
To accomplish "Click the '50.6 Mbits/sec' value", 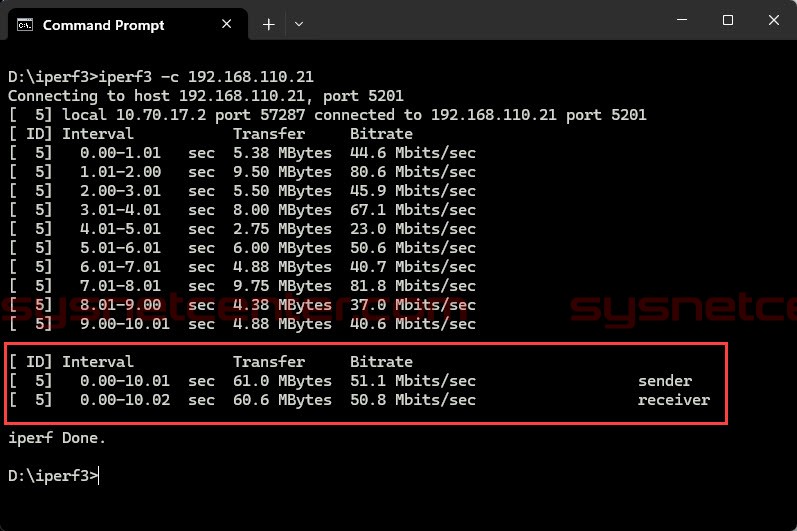I will 413,248.
